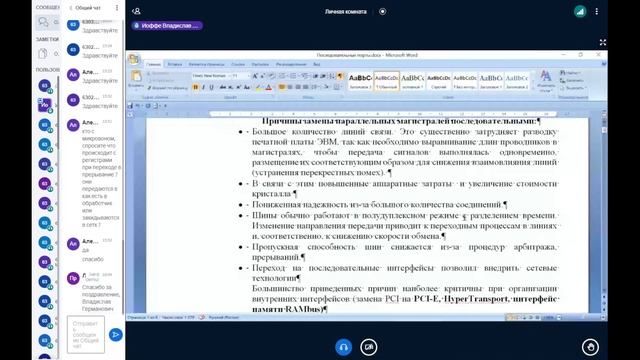640x360 pixels.
Task: Open Word Help question mark icon
Action: 604,64
